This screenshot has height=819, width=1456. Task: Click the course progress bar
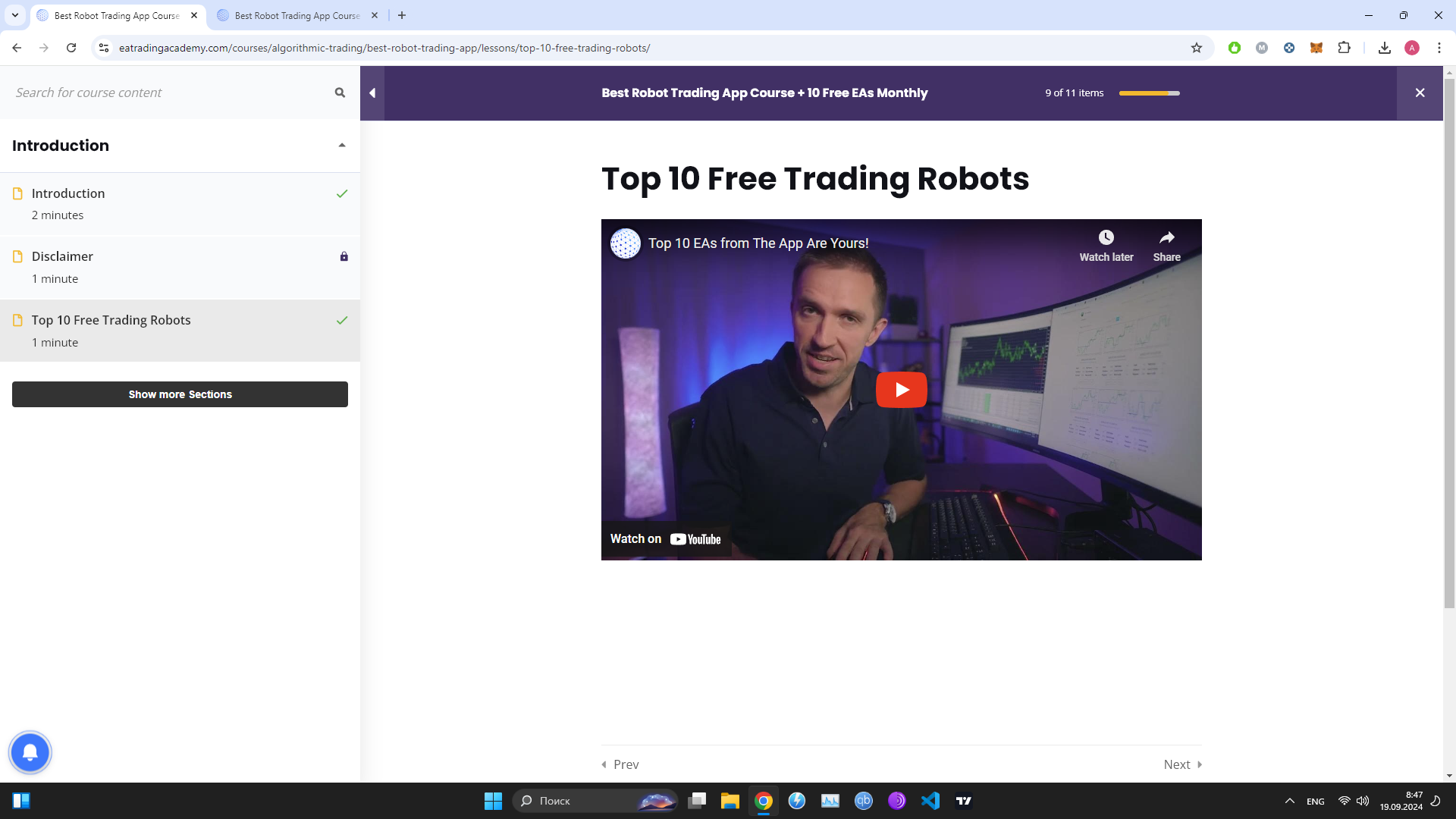tap(1149, 93)
